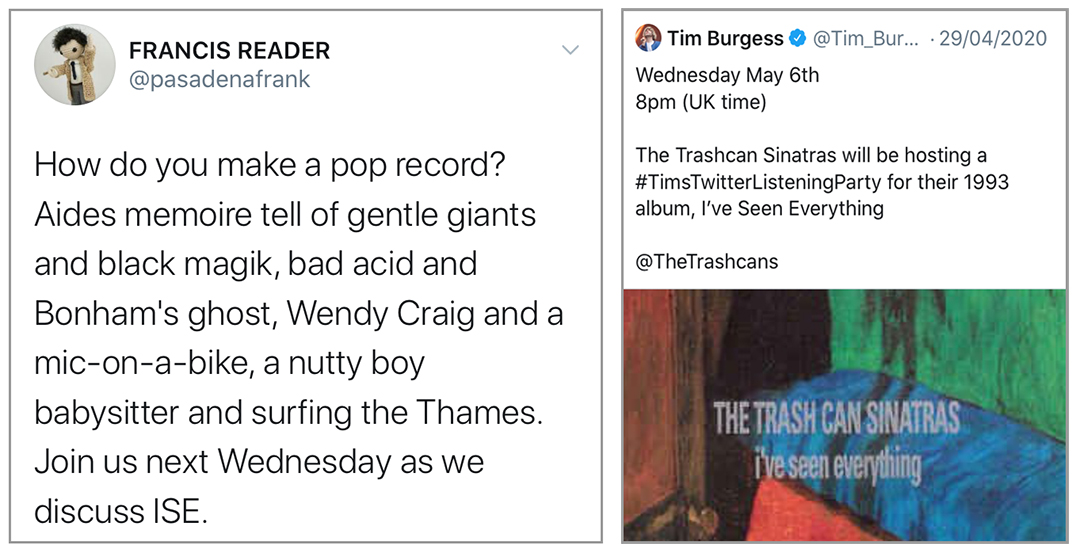Screen dimensions: 1080x553
Task: Click "i've seen everything" subtitle on album cover
Action: pos(836,466)
